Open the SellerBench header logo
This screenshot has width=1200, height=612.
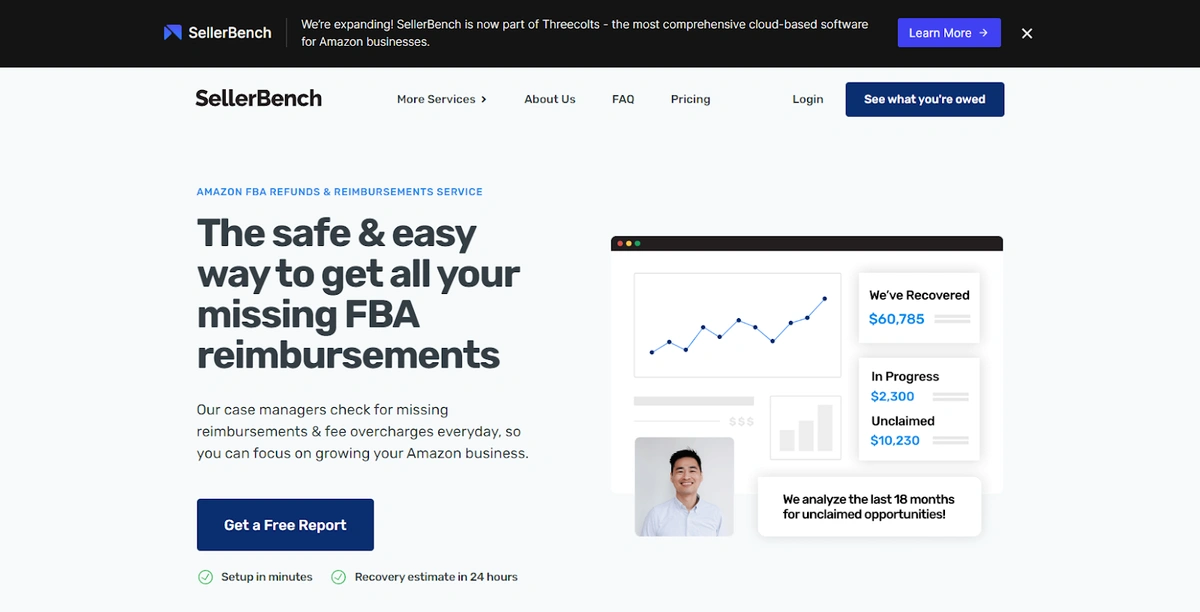point(259,98)
